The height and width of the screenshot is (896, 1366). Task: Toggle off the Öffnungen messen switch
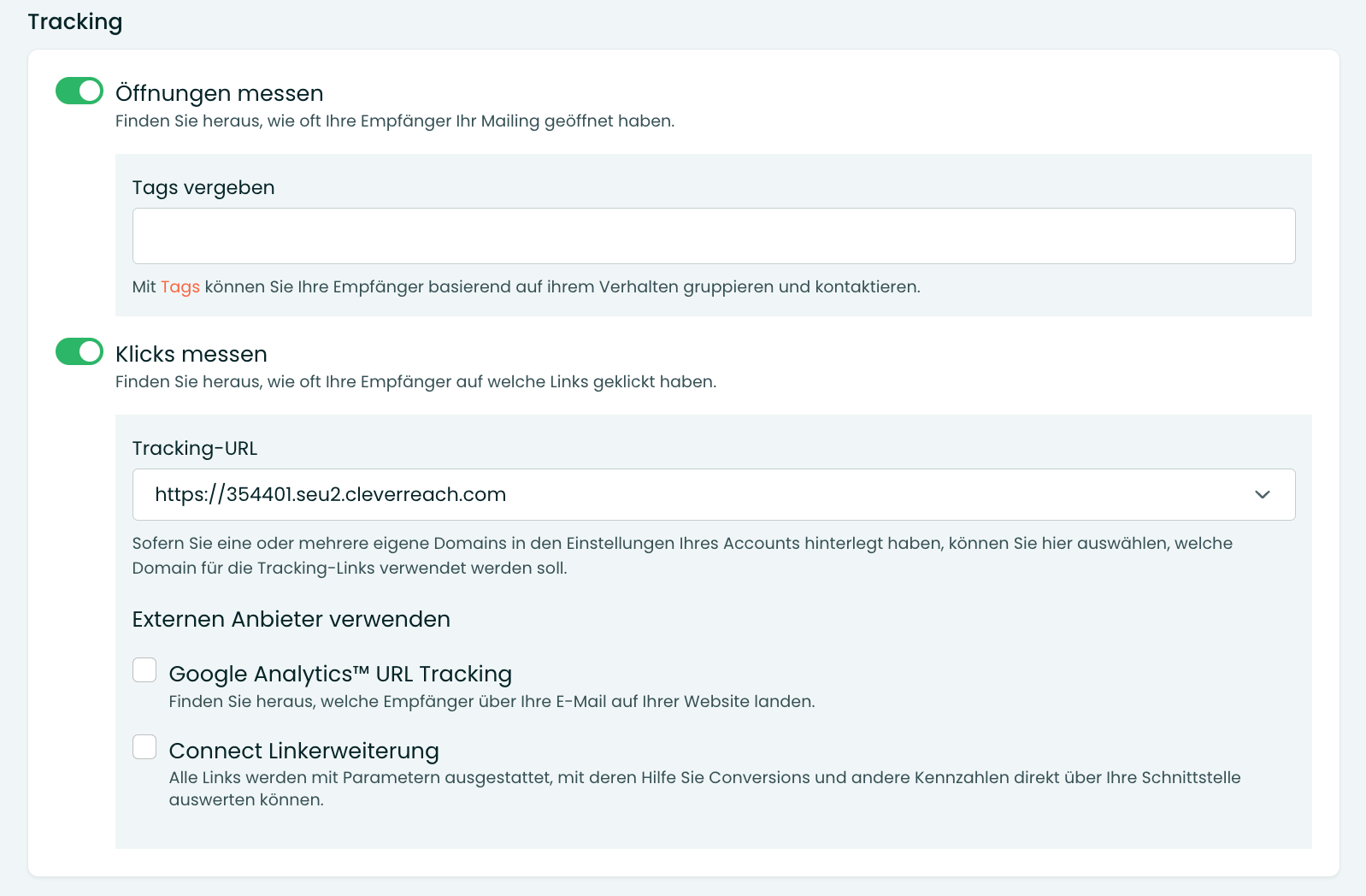[x=79, y=91]
